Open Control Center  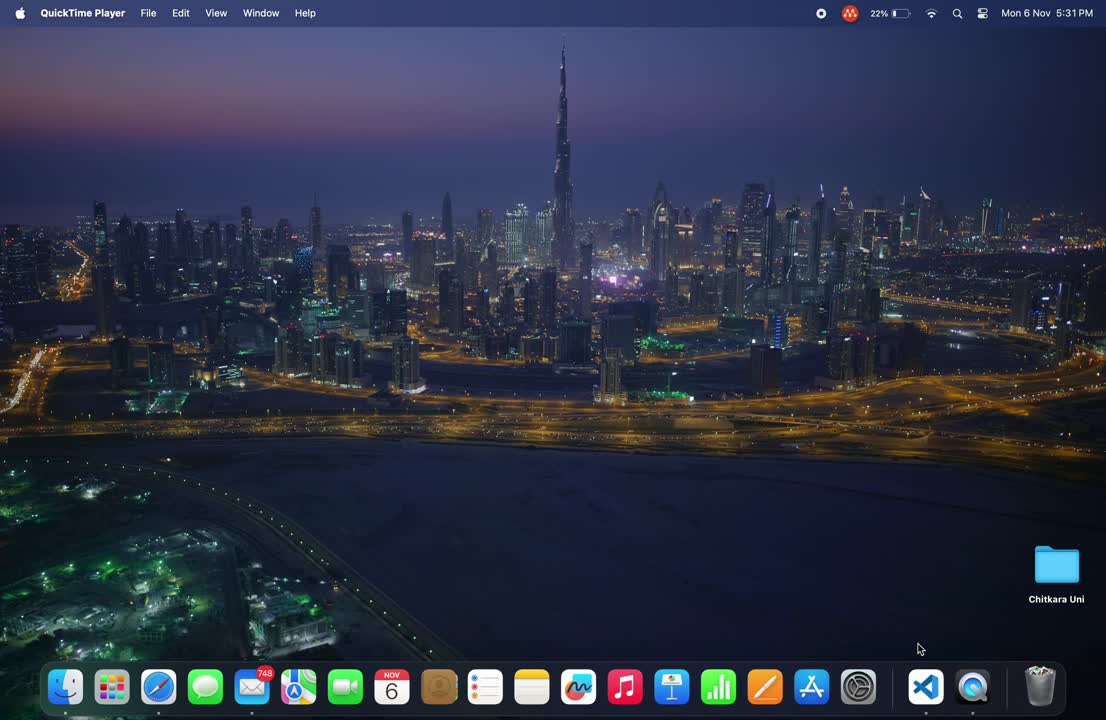(983, 13)
